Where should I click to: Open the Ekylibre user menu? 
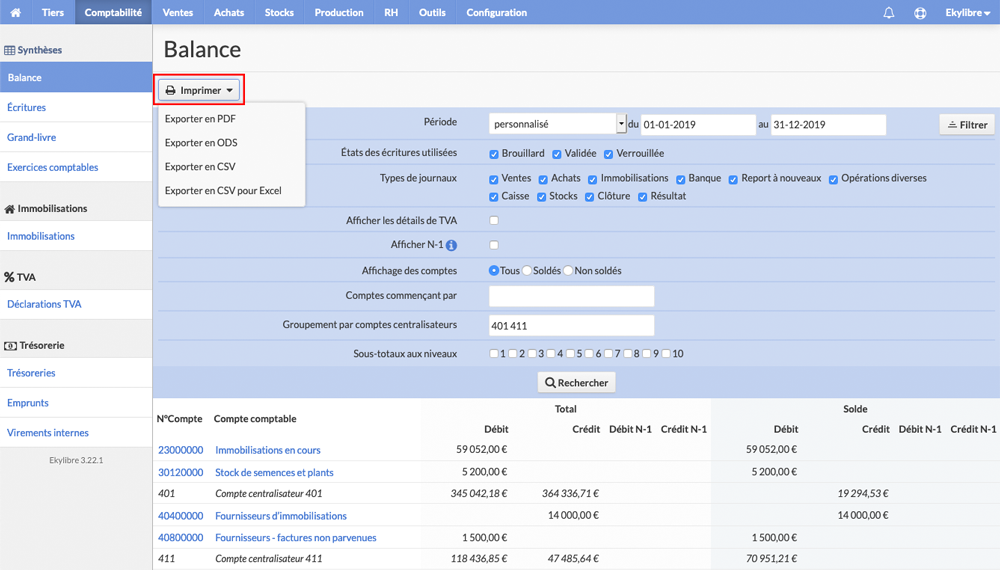(967, 12)
